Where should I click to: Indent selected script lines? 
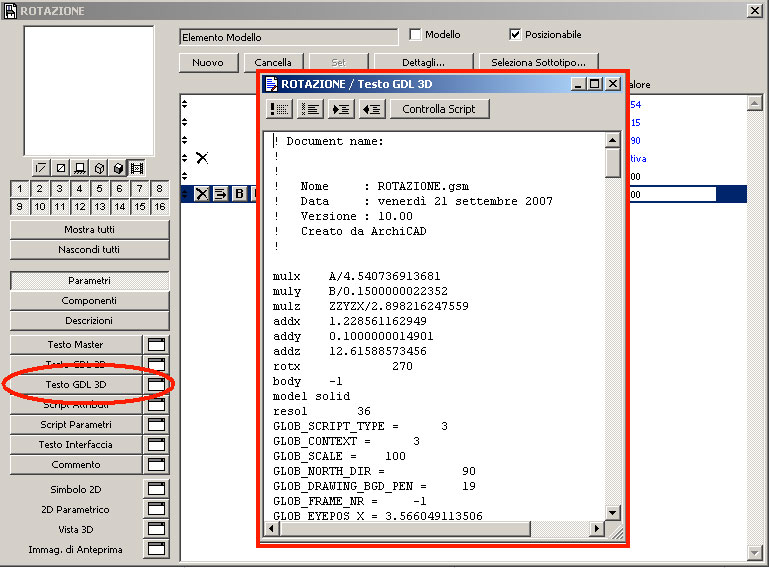point(341,109)
